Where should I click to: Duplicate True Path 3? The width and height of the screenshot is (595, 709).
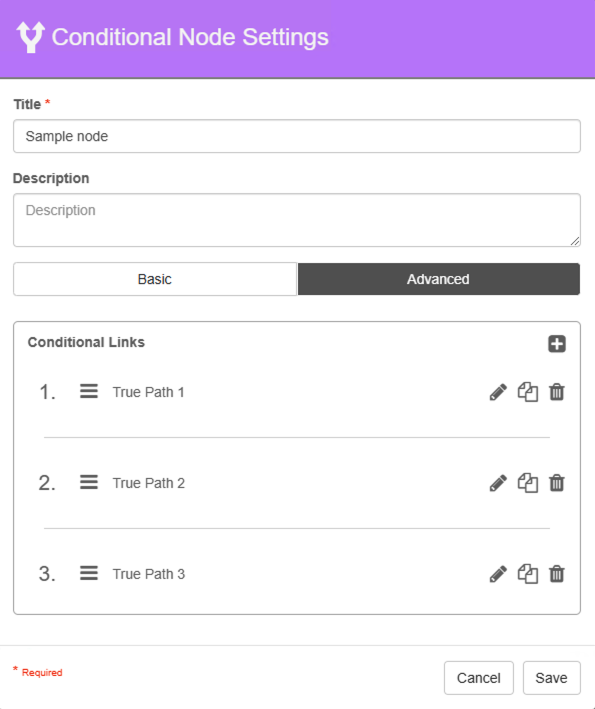[528, 574]
